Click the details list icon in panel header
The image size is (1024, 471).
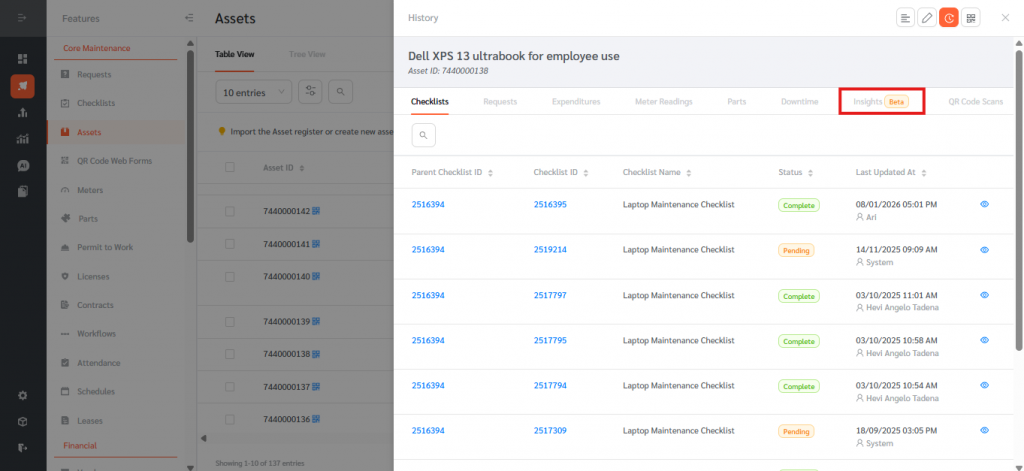click(905, 18)
